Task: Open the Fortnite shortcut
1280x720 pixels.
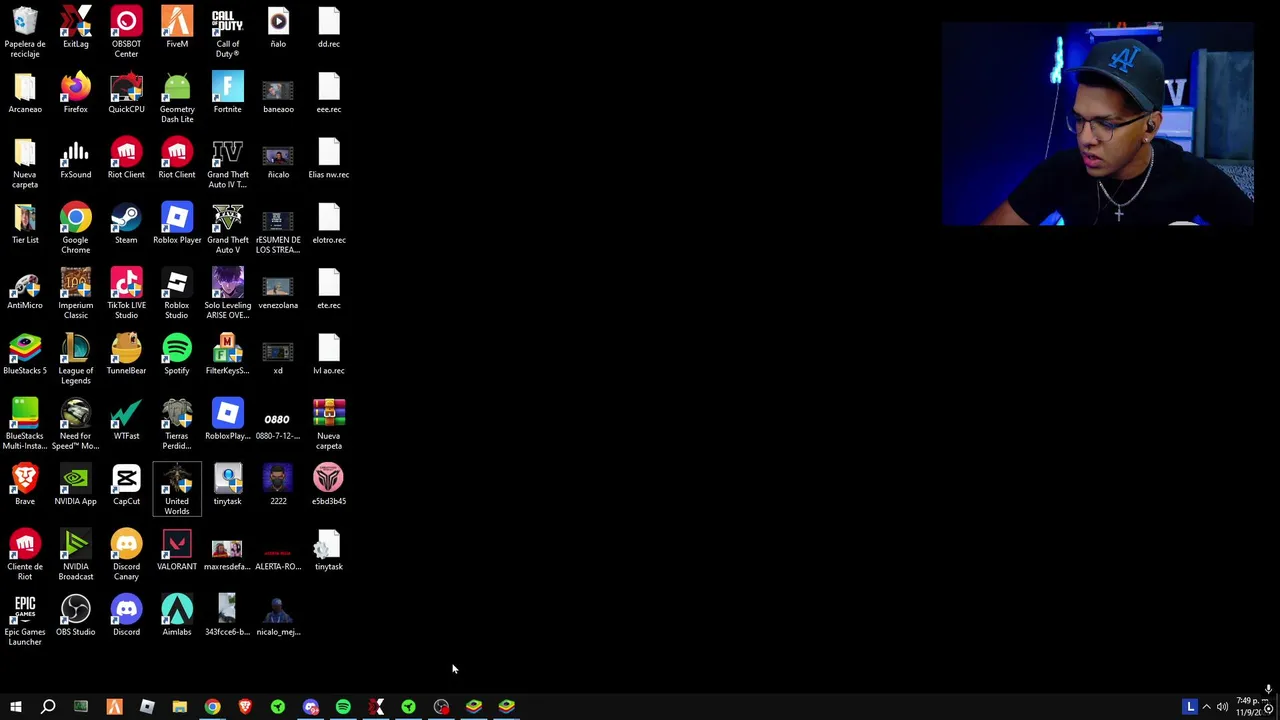Action: point(228,92)
